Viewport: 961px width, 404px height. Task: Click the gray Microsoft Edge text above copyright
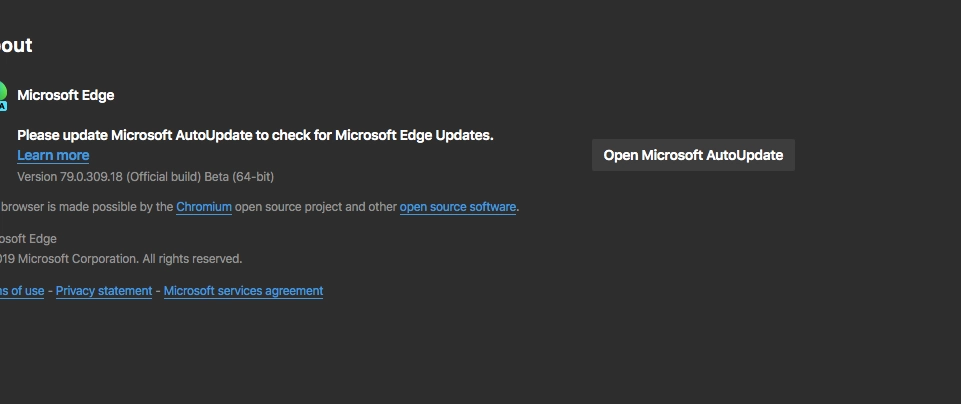click(28, 239)
